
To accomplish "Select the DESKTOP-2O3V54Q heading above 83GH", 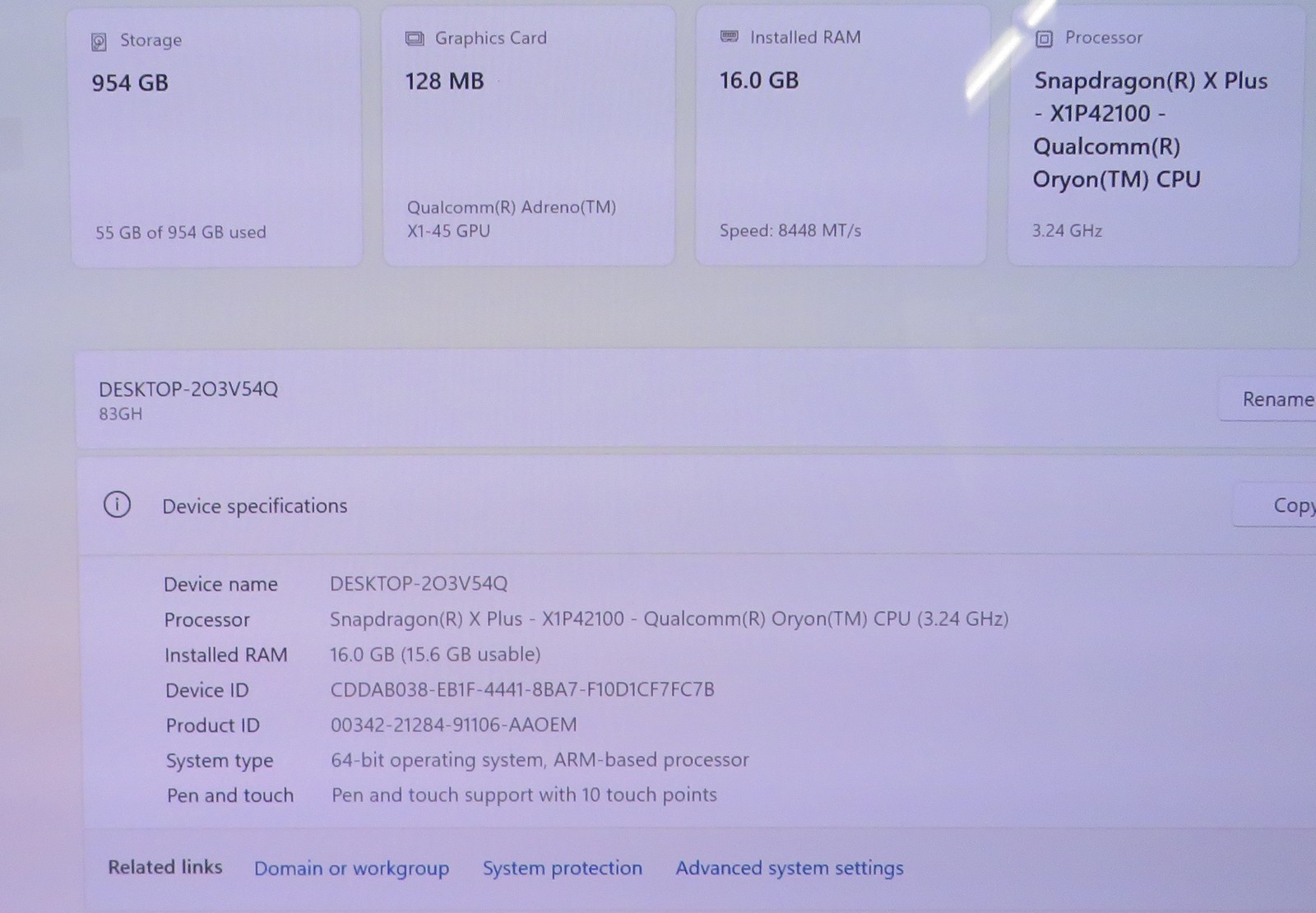I will click(188, 389).
